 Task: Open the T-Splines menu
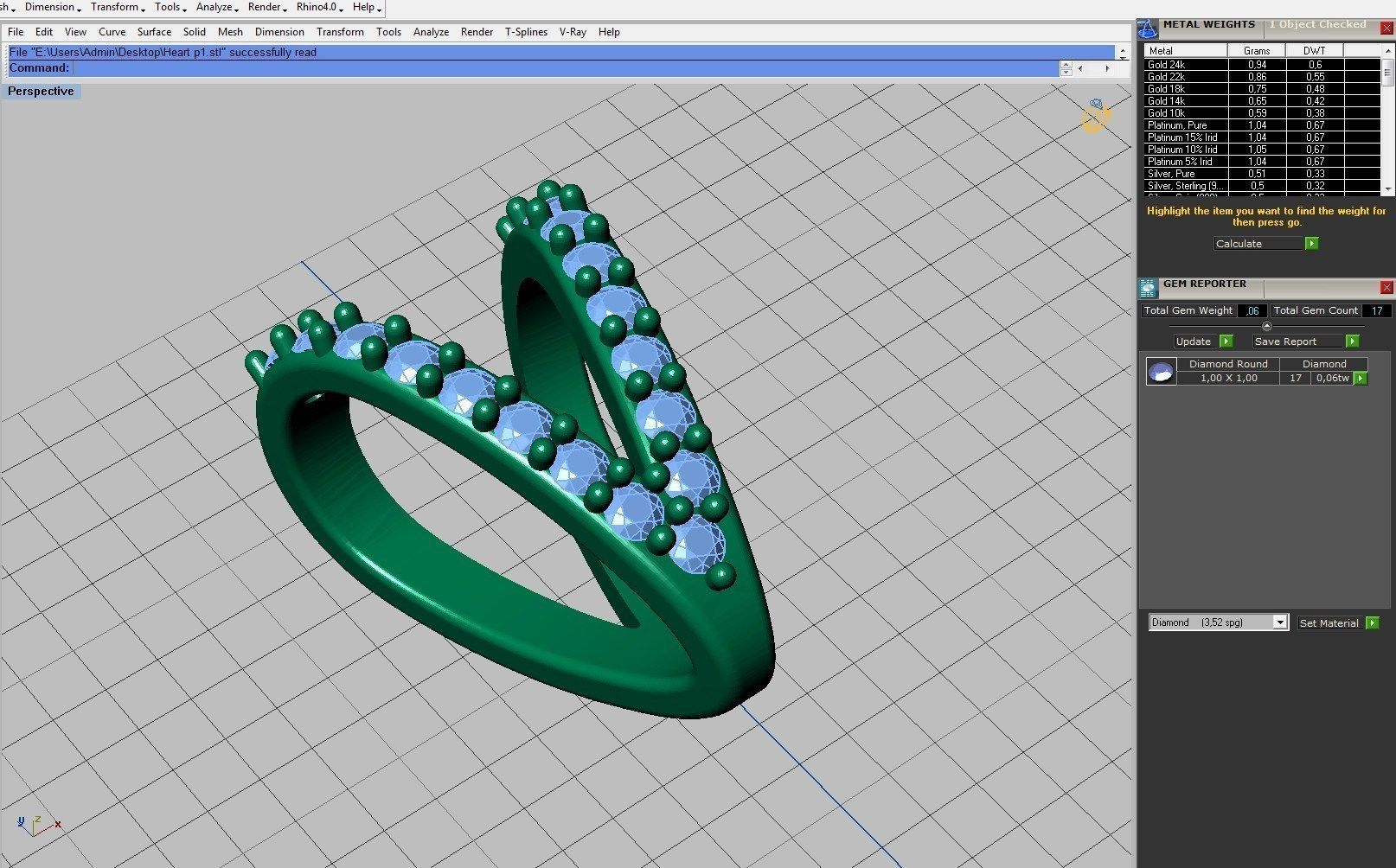click(526, 32)
